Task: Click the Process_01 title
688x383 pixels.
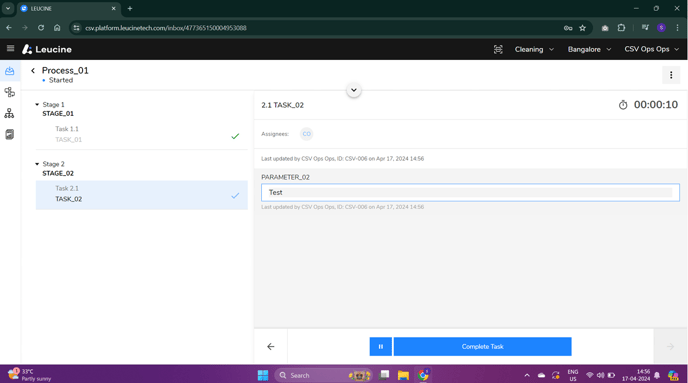Action: pos(65,70)
